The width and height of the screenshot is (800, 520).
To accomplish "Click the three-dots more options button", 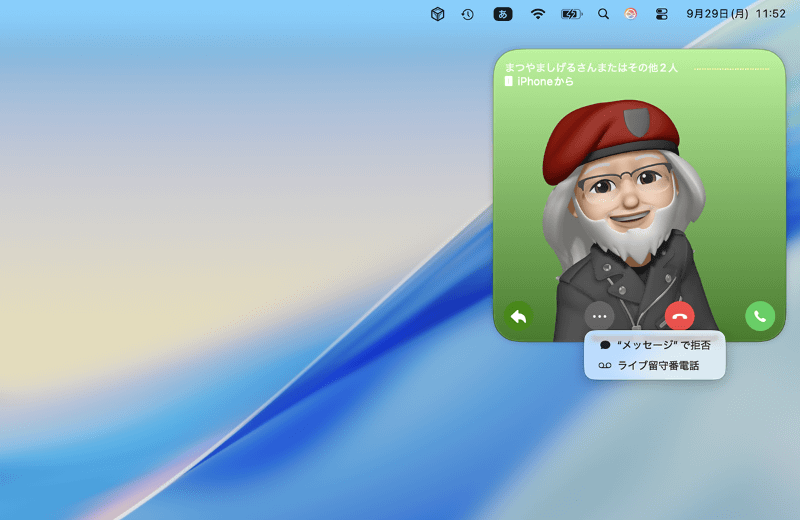I will (599, 316).
